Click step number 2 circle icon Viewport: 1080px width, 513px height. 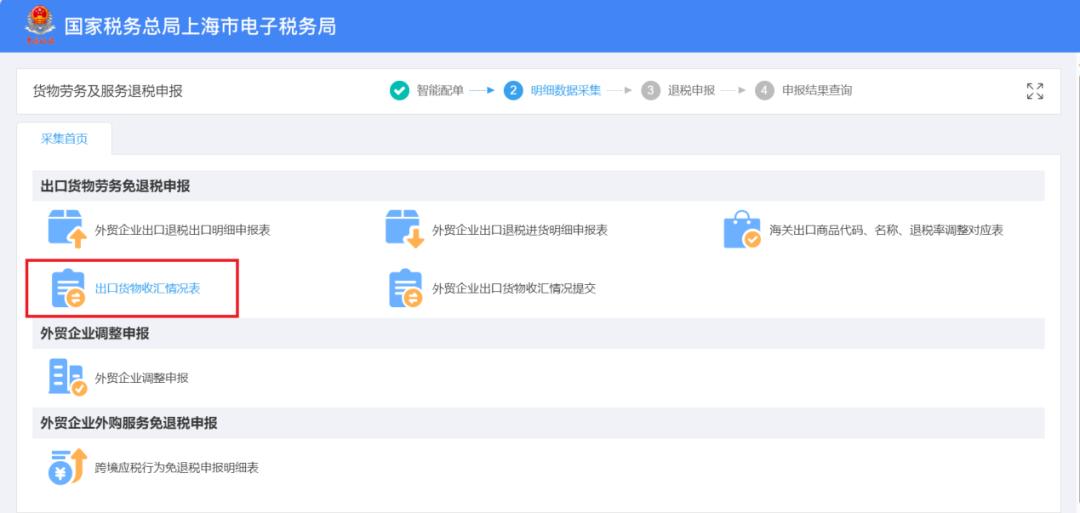tap(513, 91)
